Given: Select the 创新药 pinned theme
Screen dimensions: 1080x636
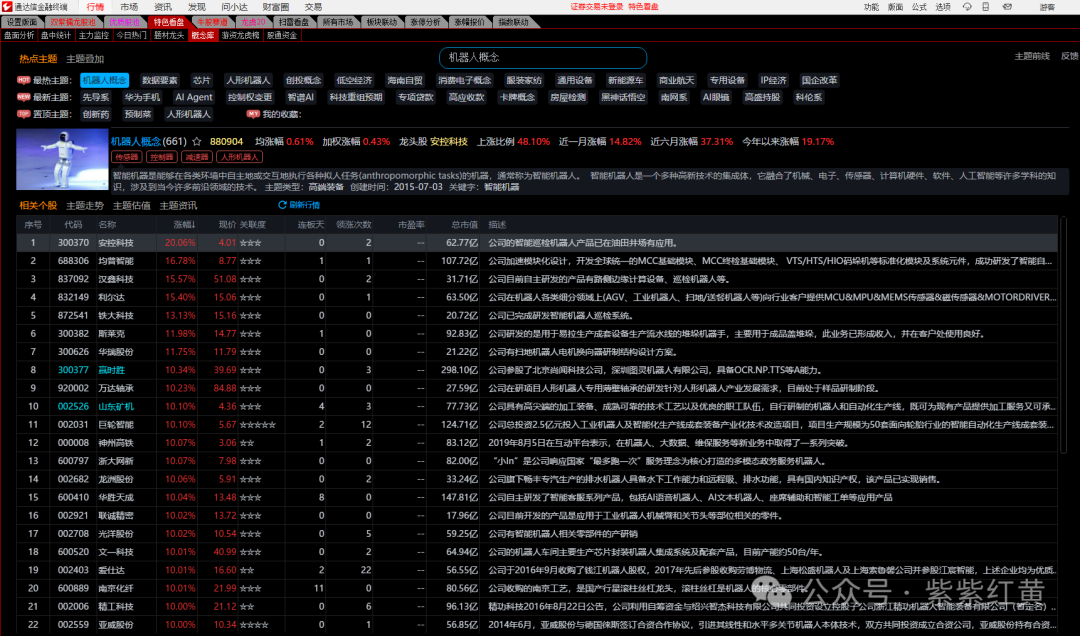Looking at the screenshot, I should click(x=96, y=114).
